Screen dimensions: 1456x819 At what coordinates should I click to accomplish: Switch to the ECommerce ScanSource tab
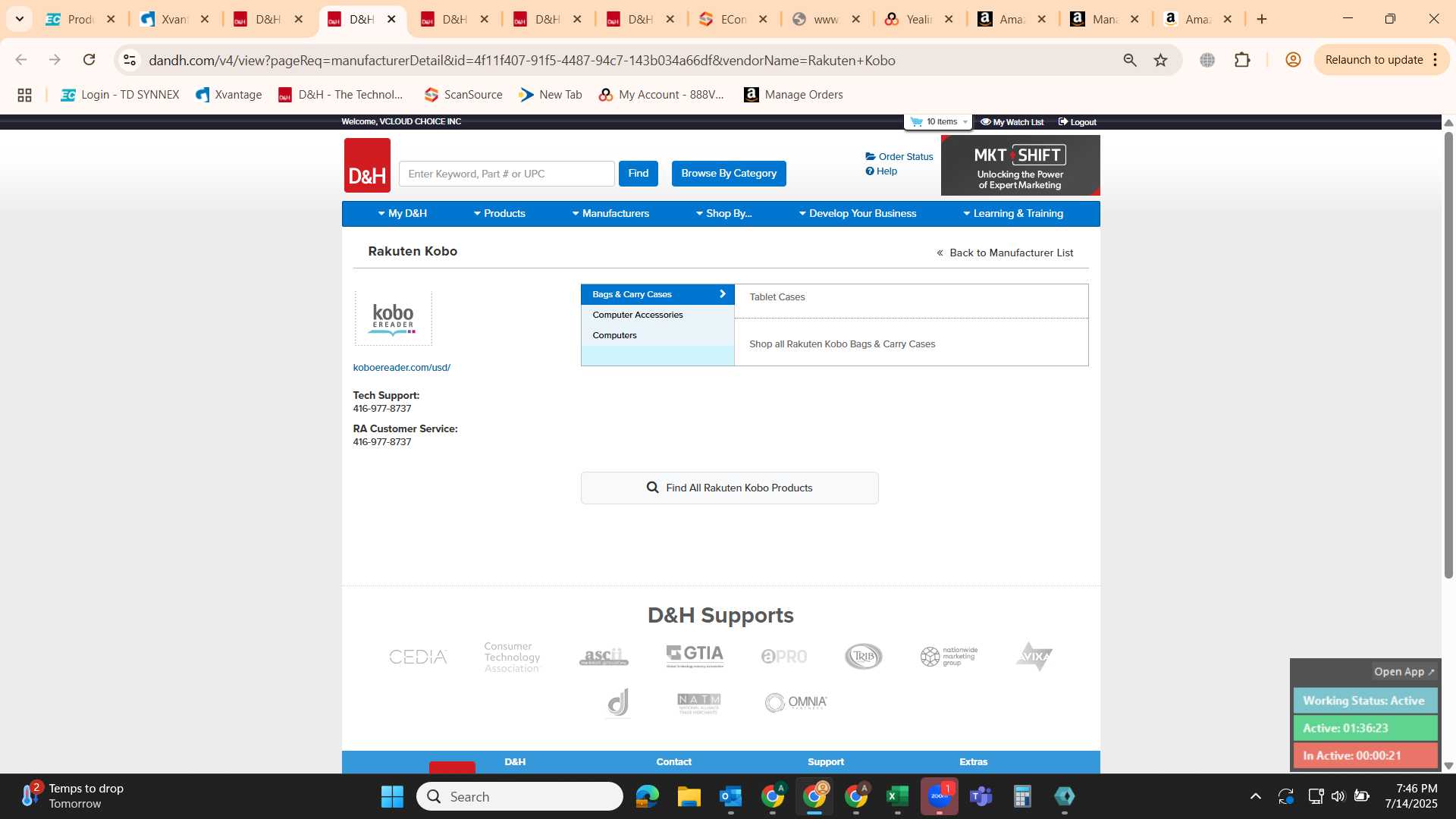coord(733,20)
